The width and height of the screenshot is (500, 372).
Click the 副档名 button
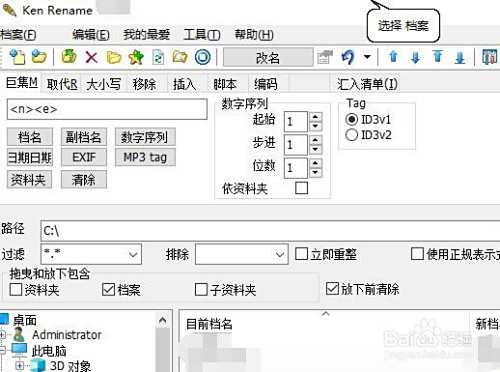84,137
